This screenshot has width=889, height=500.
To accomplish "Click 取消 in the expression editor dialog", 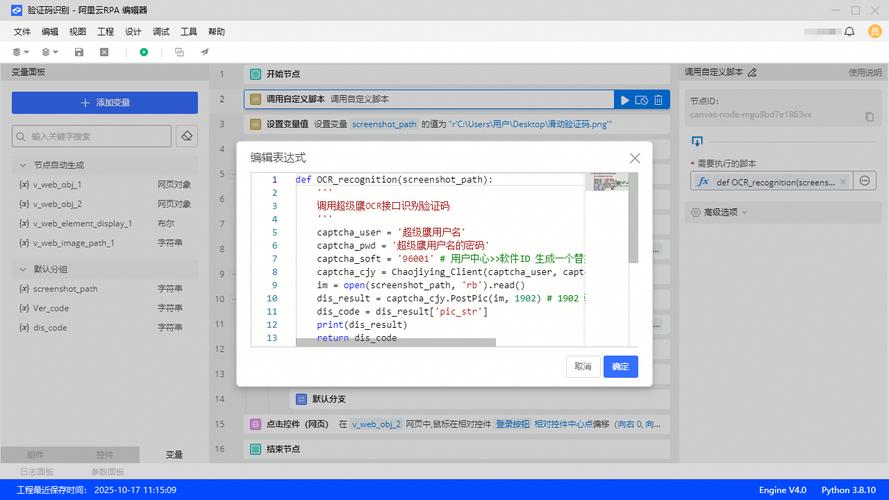I will pyautogui.click(x=582, y=367).
